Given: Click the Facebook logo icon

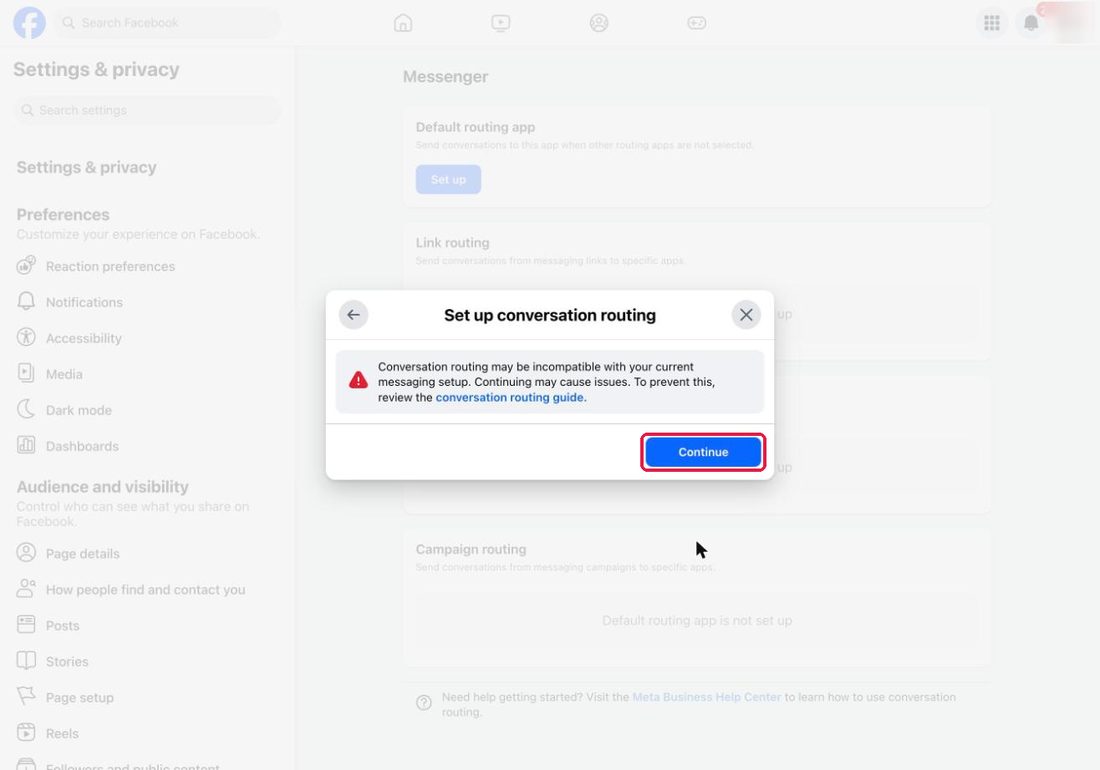Looking at the screenshot, I should pyautogui.click(x=29, y=22).
